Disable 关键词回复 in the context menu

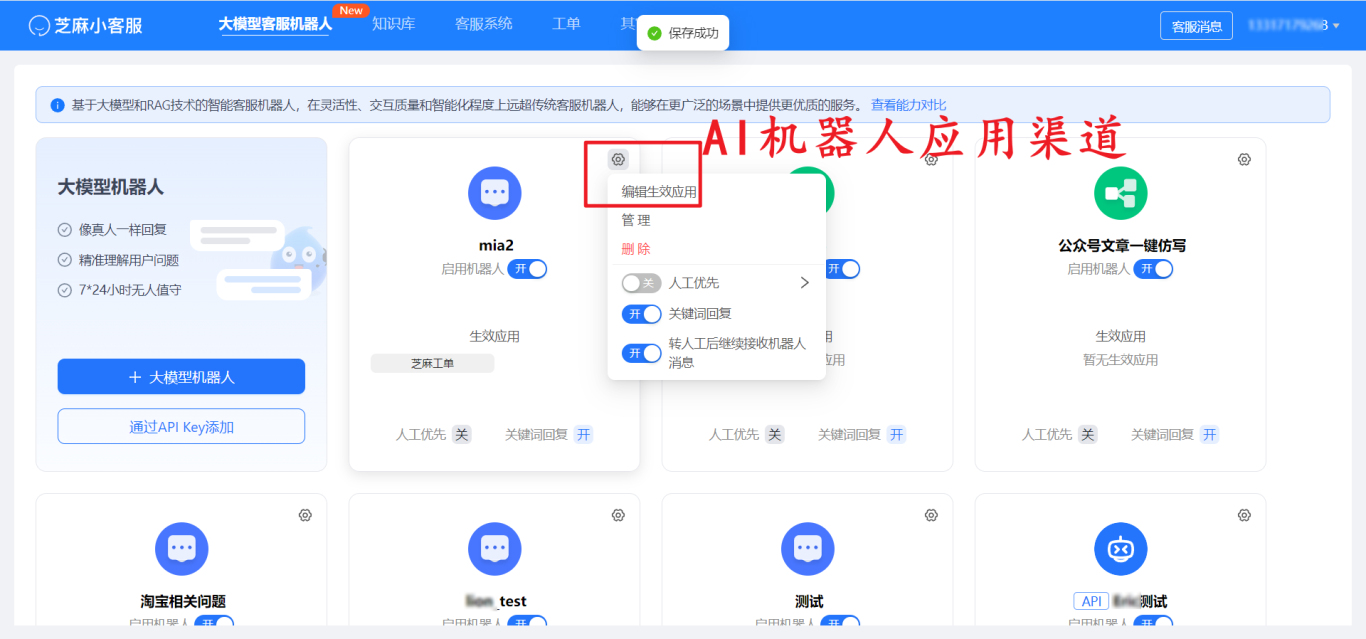pos(640,313)
